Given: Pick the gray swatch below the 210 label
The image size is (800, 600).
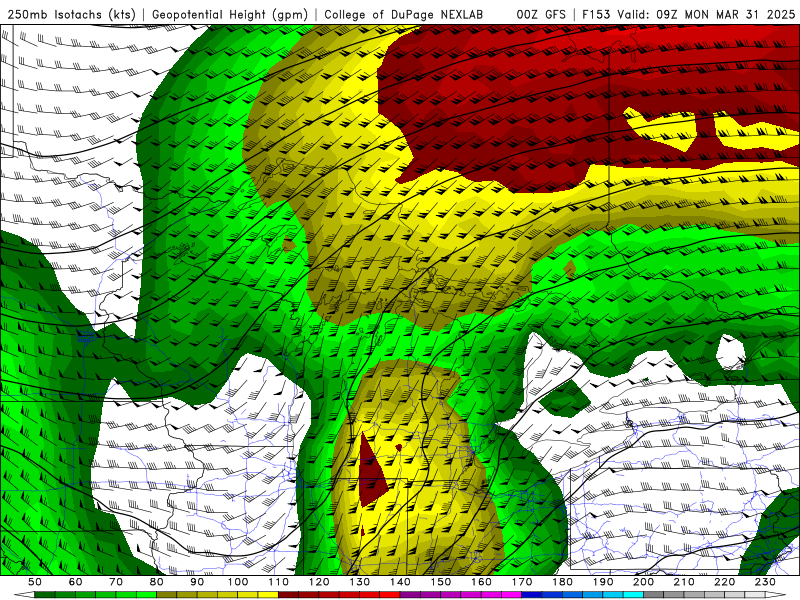Looking at the screenshot, I should [694, 595].
